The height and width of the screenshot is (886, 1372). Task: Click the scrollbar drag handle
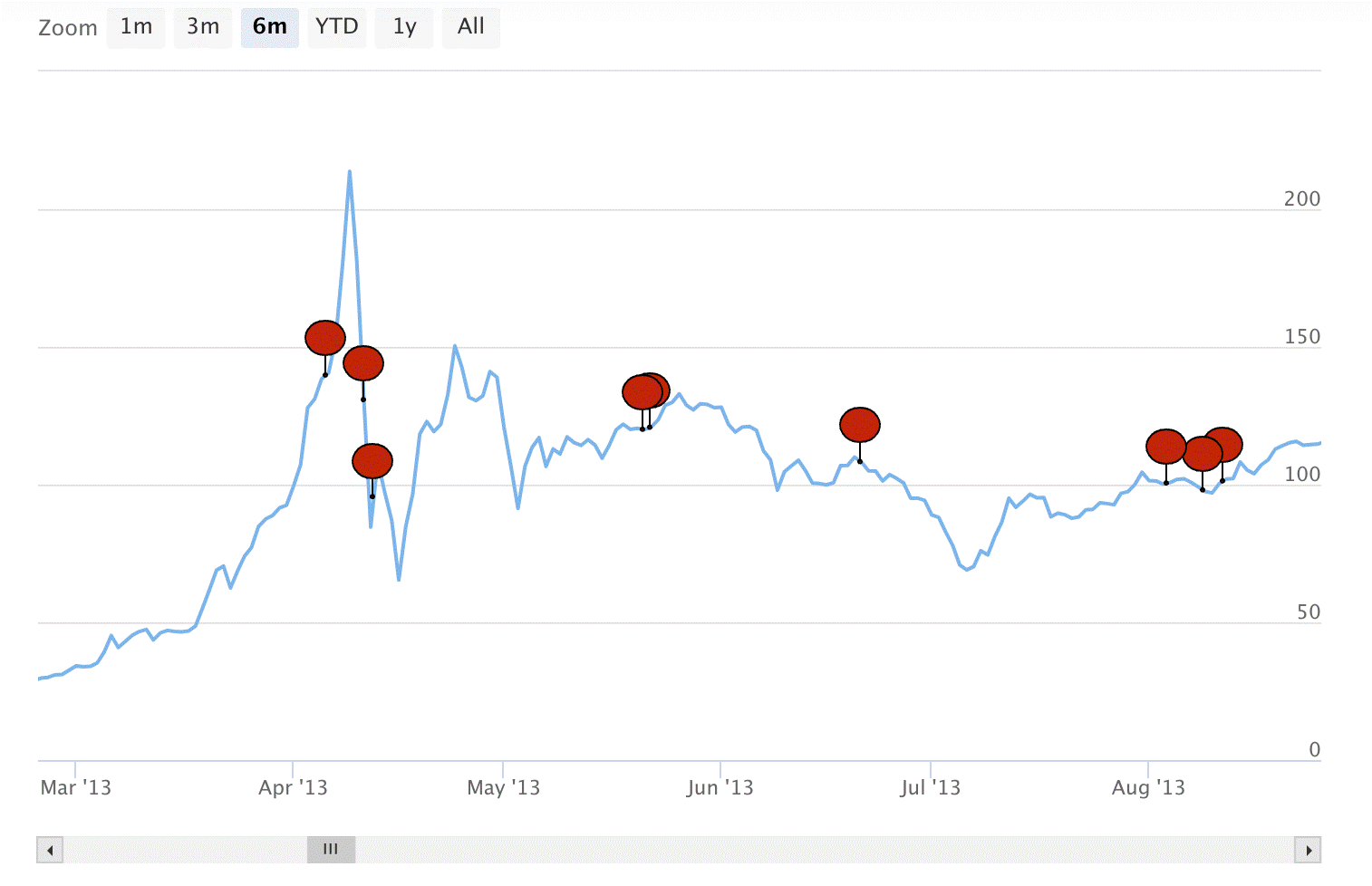[331, 850]
